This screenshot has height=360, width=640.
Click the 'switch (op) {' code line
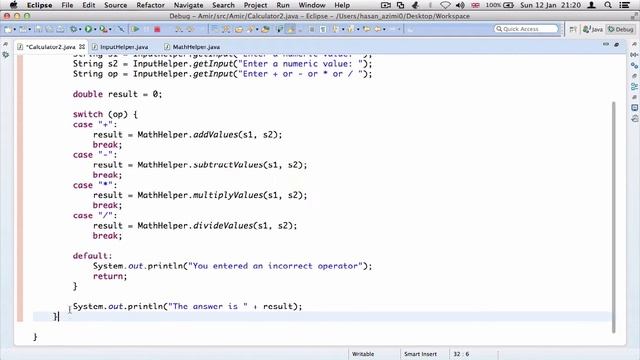(105, 114)
